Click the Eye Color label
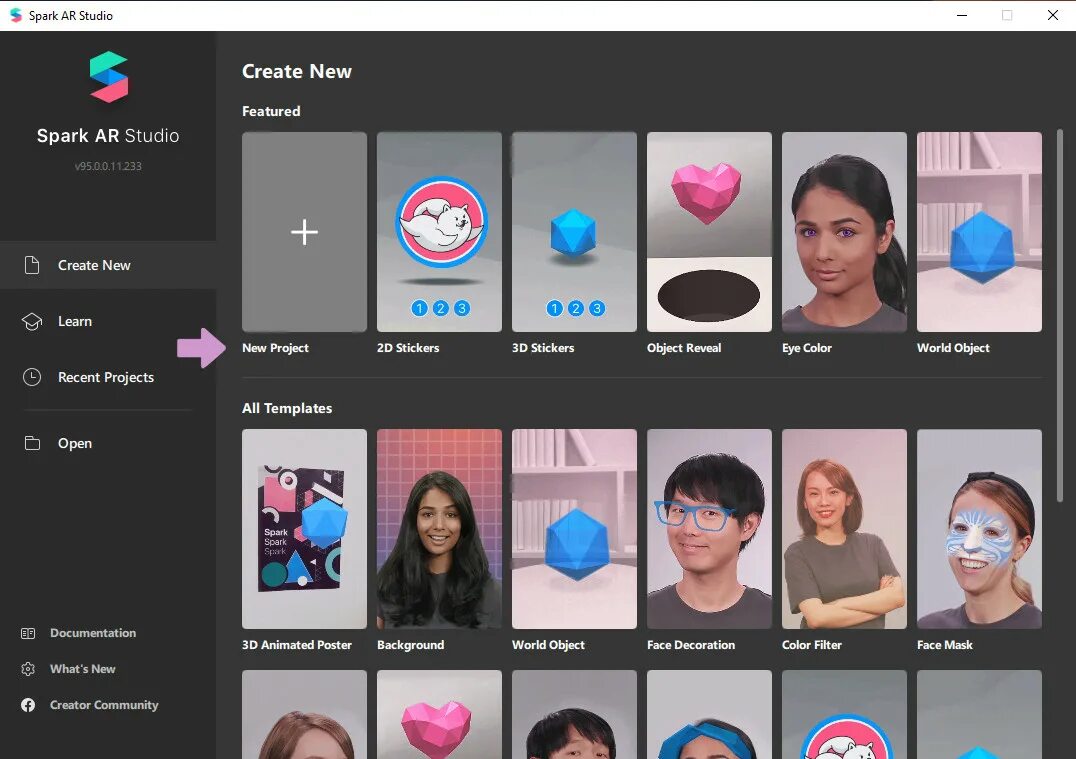The width and height of the screenshot is (1076, 759). (807, 348)
